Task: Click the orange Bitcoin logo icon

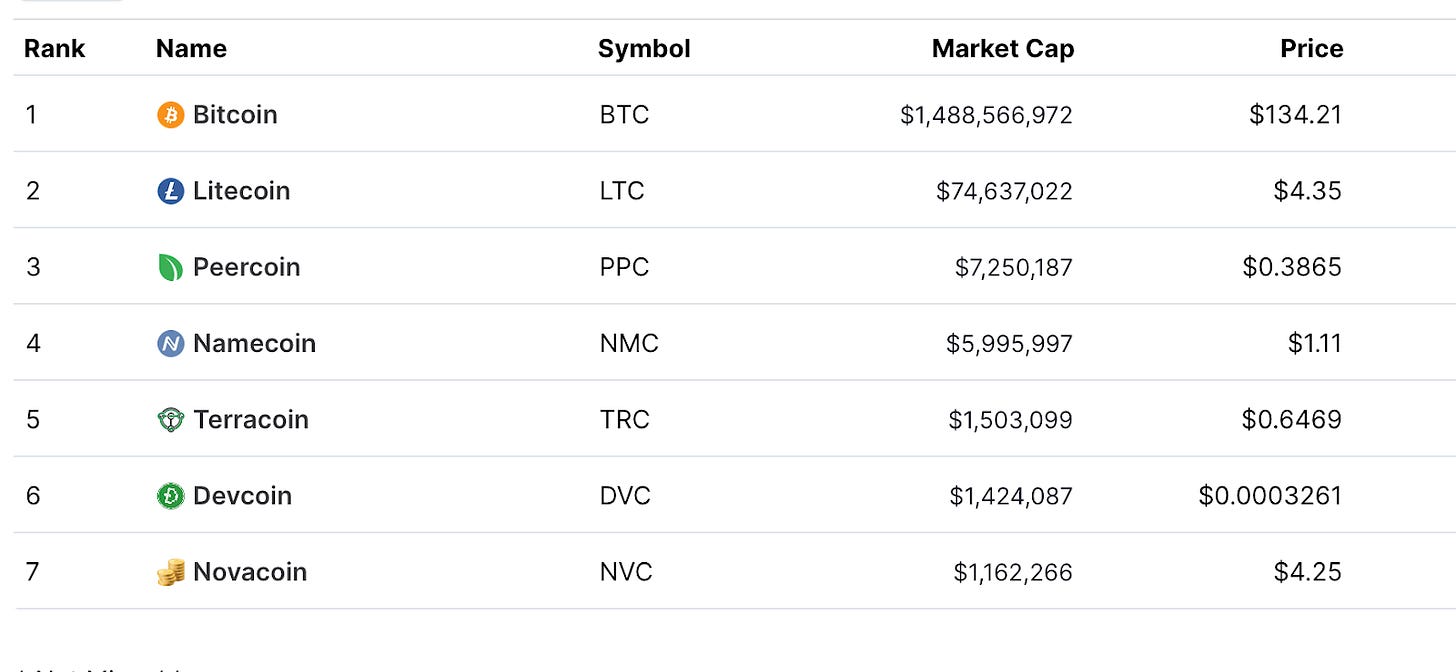Action: click(171, 115)
